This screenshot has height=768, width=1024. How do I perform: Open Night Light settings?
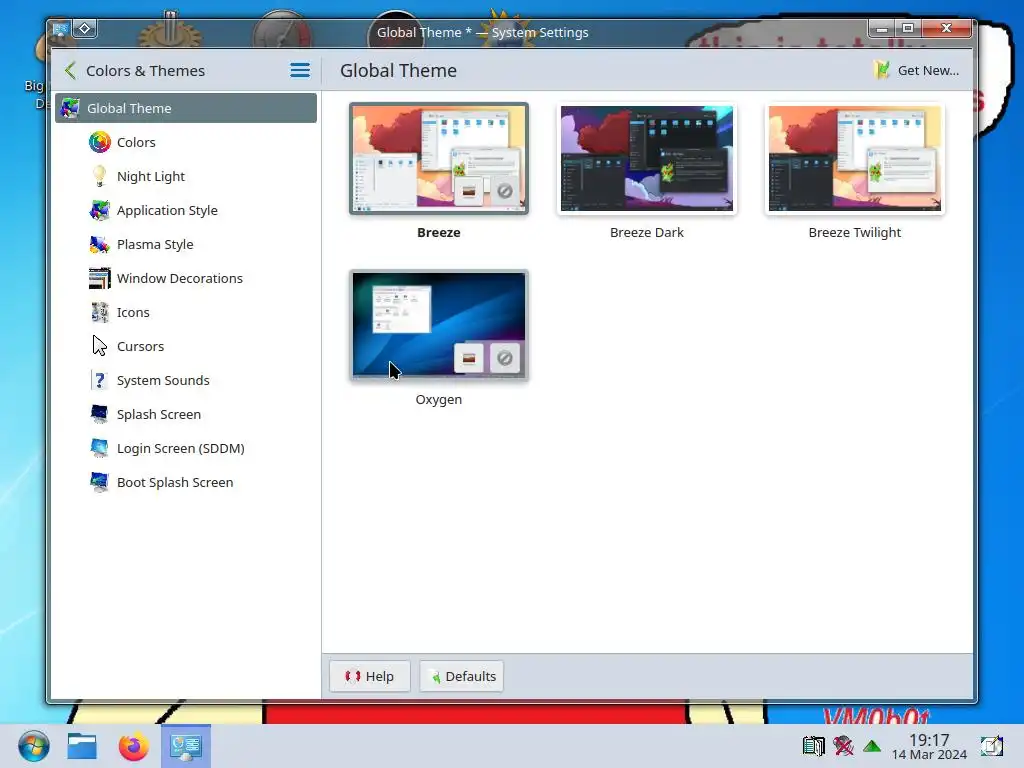tap(186, 176)
